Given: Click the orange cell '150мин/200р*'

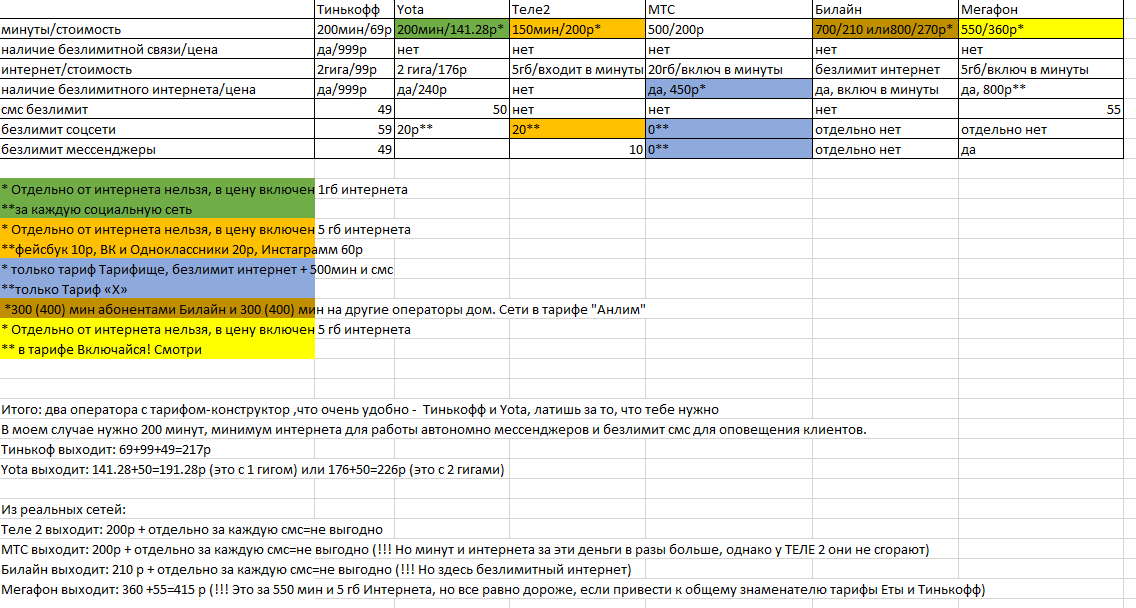Looking at the screenshot, I should (x=577, y=30).
